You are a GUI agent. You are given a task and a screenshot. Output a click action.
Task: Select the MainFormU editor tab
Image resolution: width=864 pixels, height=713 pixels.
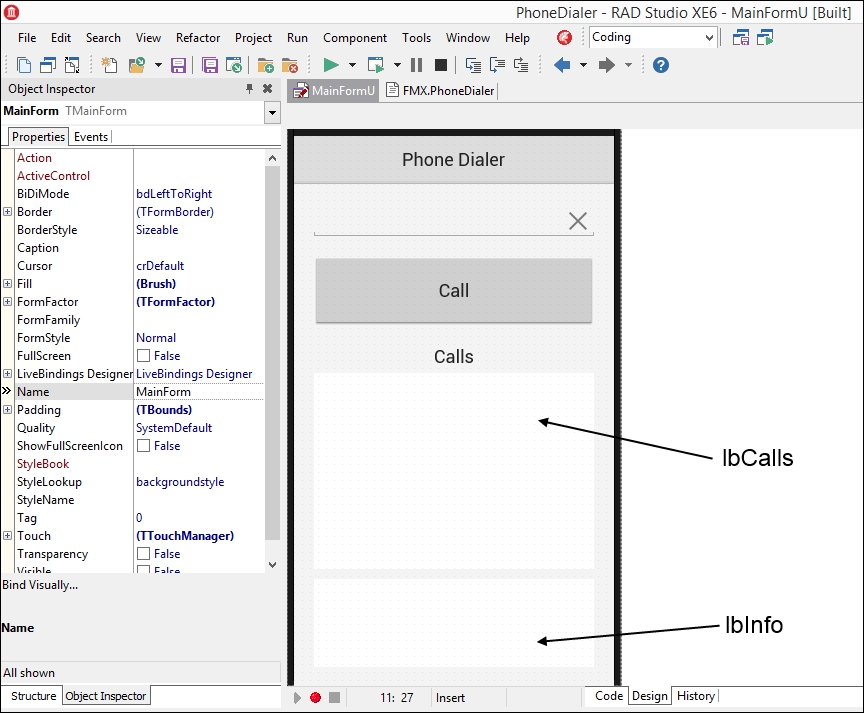pos(334,90)
